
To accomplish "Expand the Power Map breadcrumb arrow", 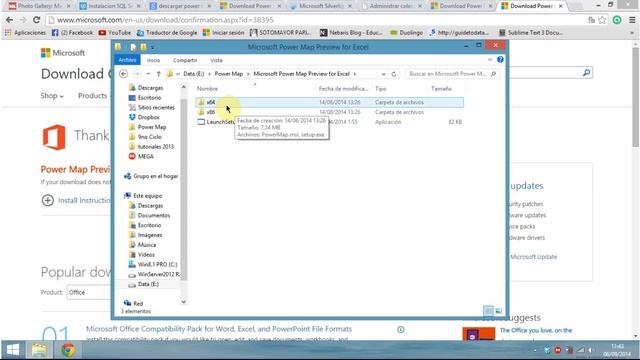I will 248,74.
